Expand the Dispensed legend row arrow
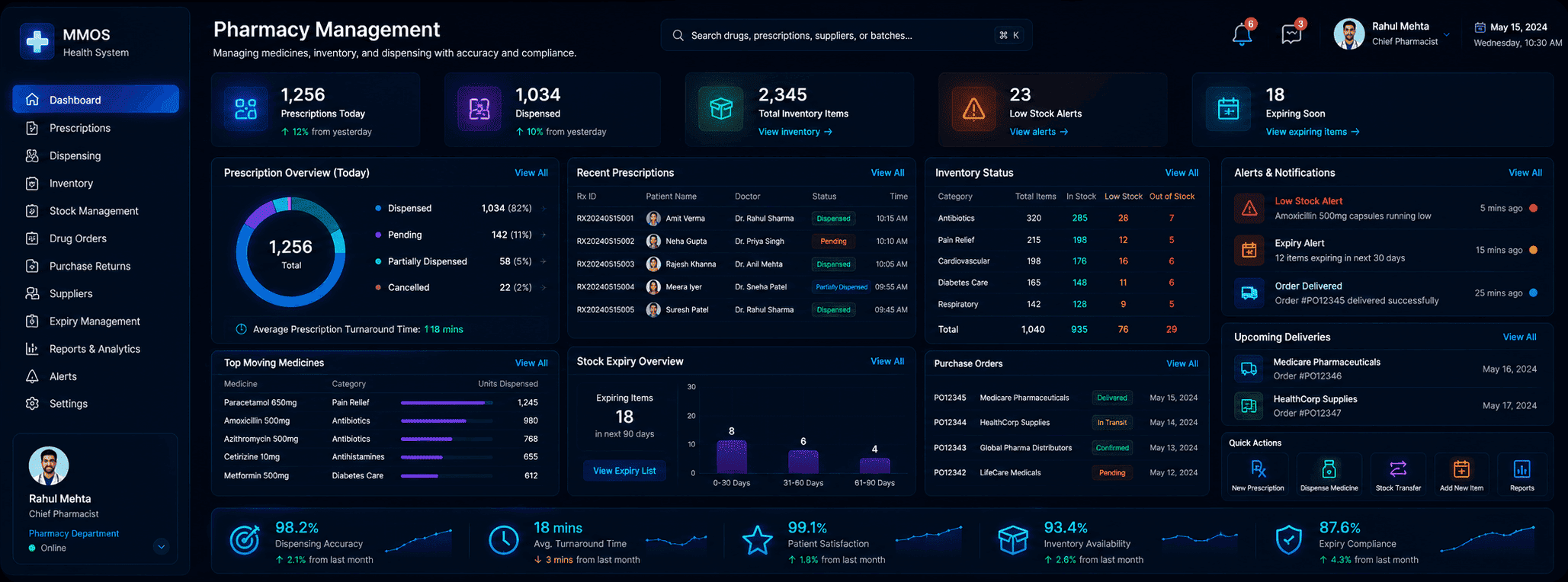This screenshot has height=582, width=1568. pyautogui.click(x=544, y=208)
